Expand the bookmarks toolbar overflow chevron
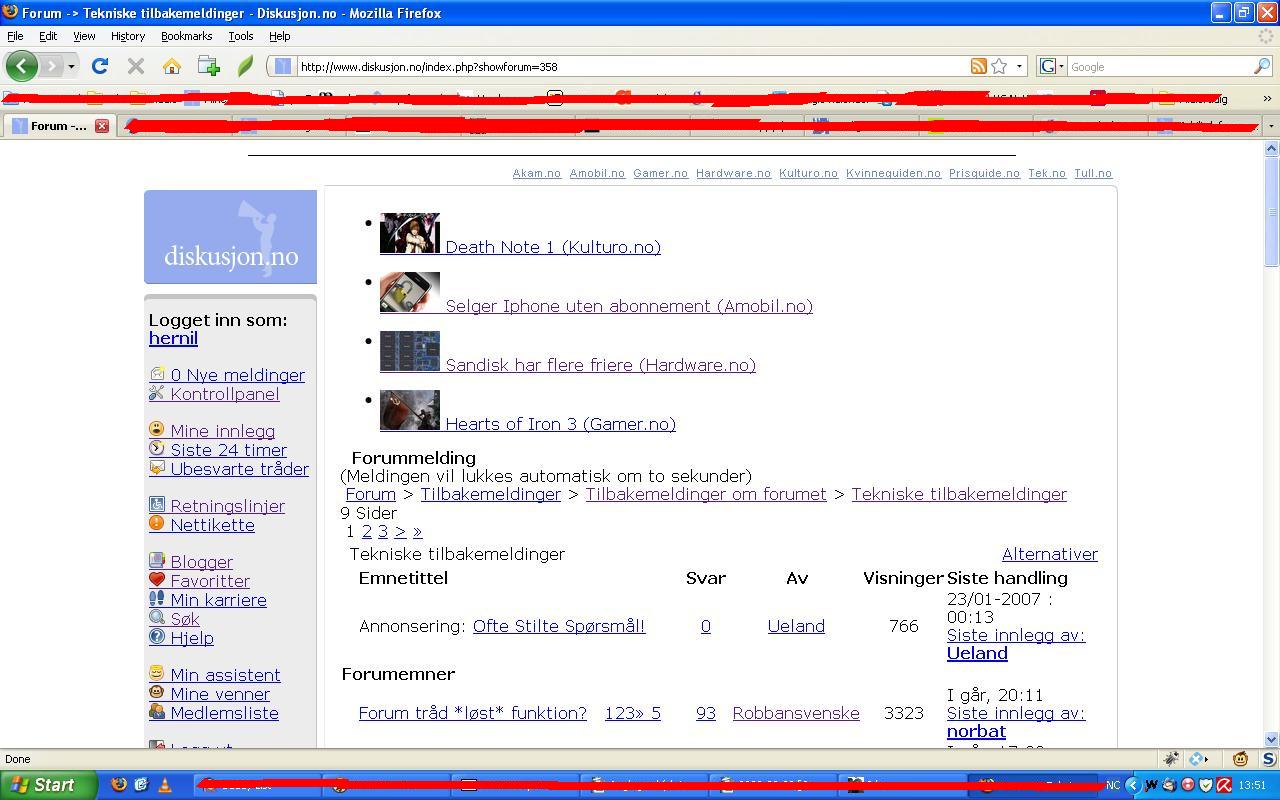Viewport: 1280px width, 800px height. pos(1267,98)
